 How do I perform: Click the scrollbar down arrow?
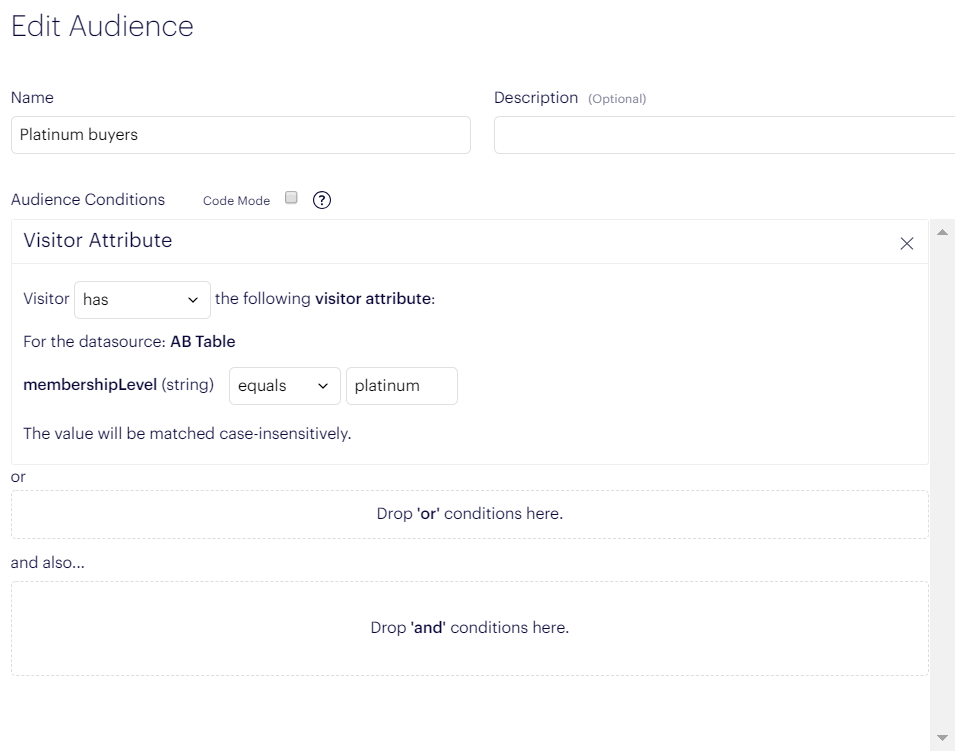941,738
